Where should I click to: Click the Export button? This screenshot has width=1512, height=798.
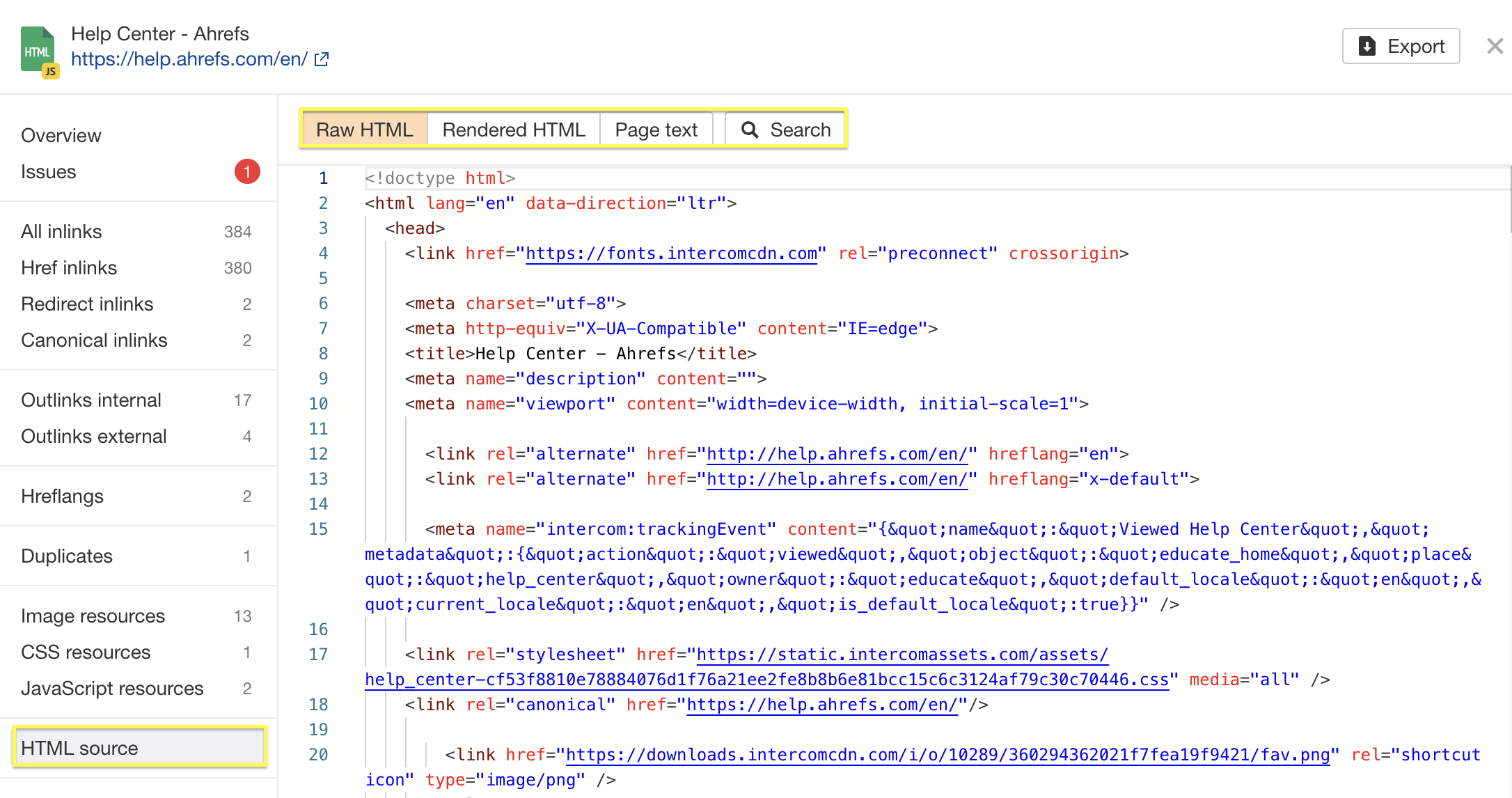click(1401, 46)
